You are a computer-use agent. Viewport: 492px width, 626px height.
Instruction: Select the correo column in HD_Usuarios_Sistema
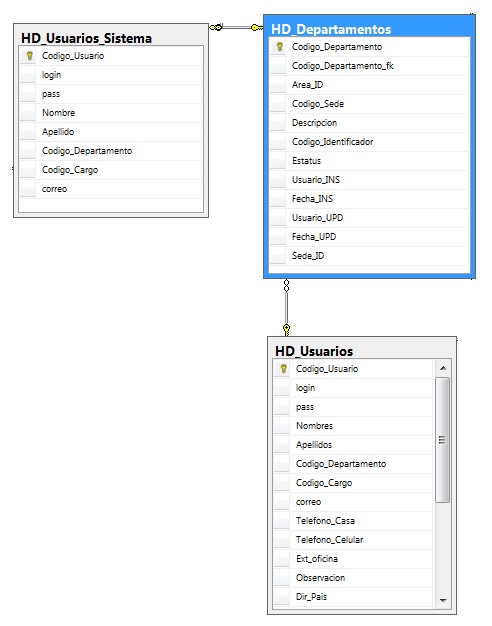(111, 189)
